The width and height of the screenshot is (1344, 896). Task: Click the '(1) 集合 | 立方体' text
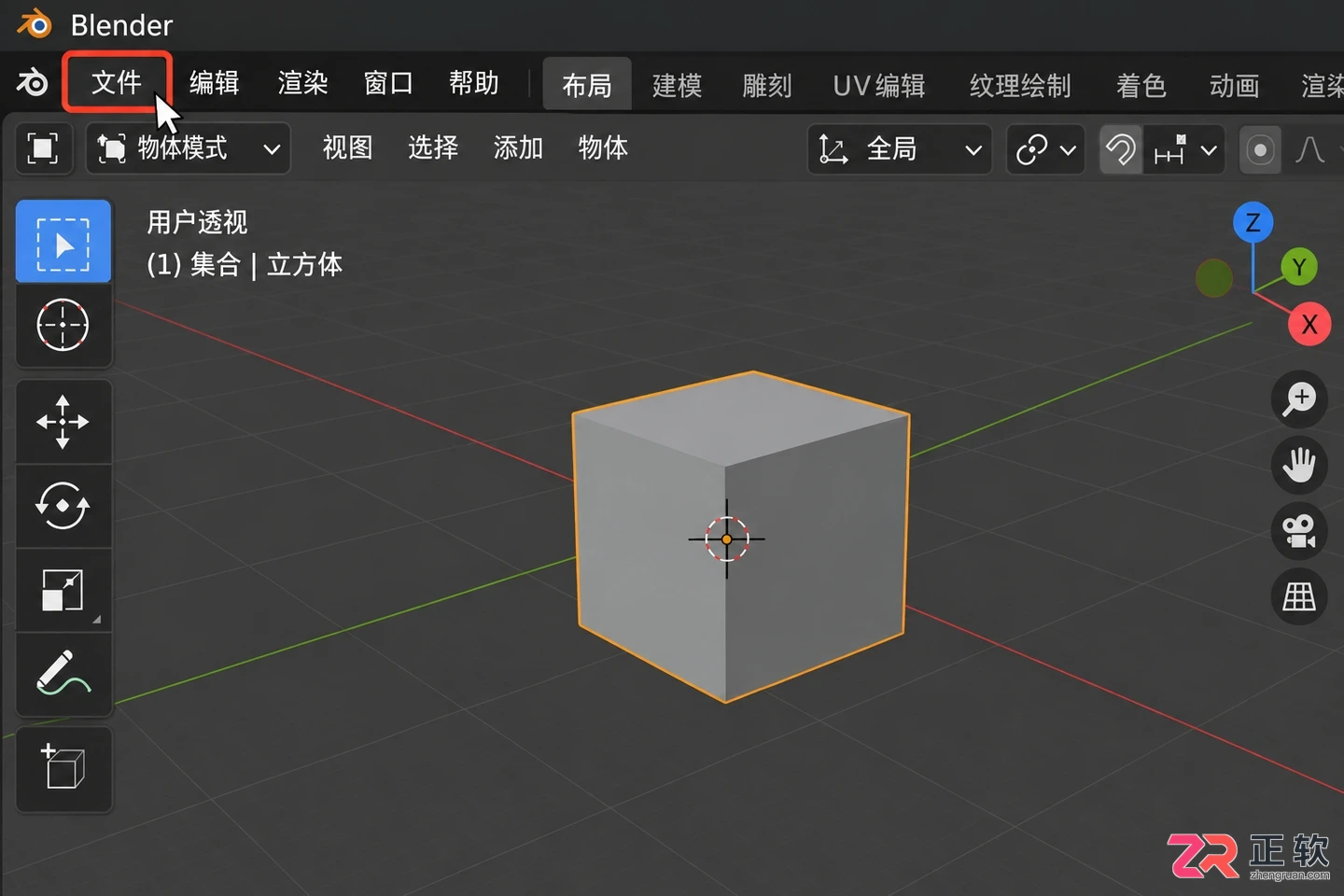click(245, 265)
